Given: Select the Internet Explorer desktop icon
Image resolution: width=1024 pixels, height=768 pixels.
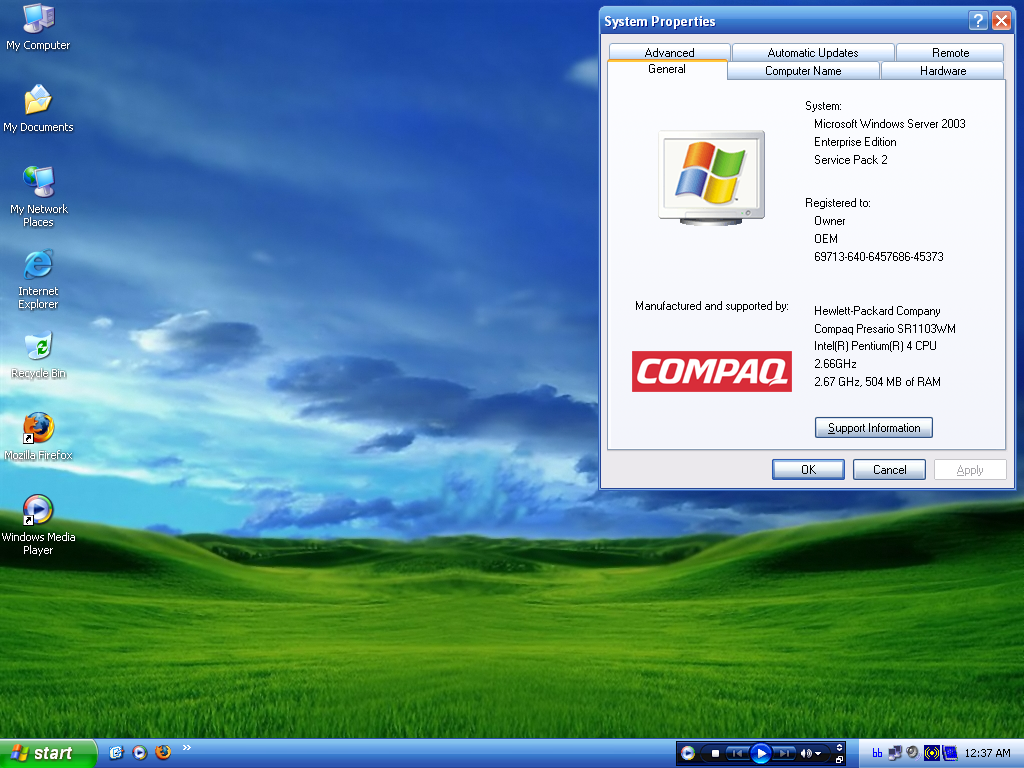Looking at the screenshot, I should tap(38, 279).
